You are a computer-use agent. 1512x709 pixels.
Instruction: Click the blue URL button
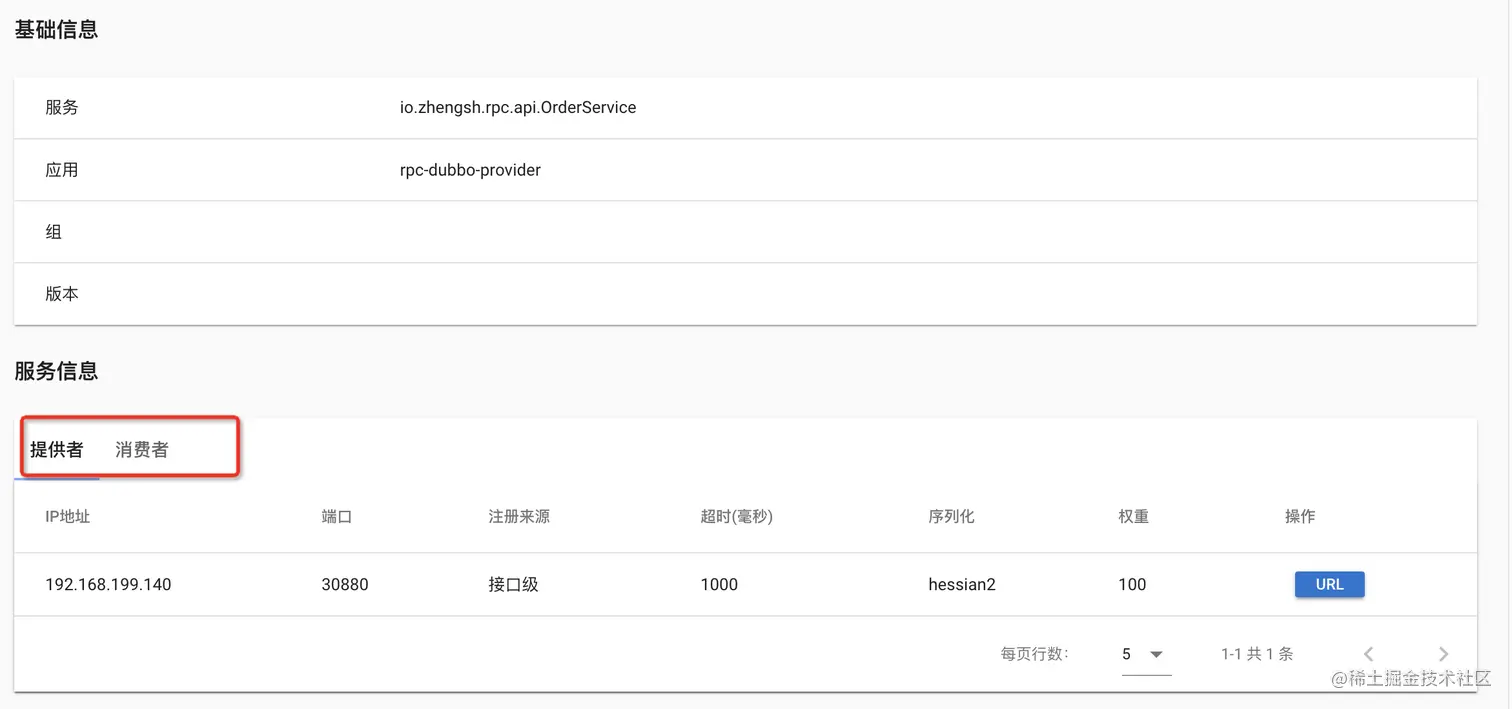click(1329, 584)
